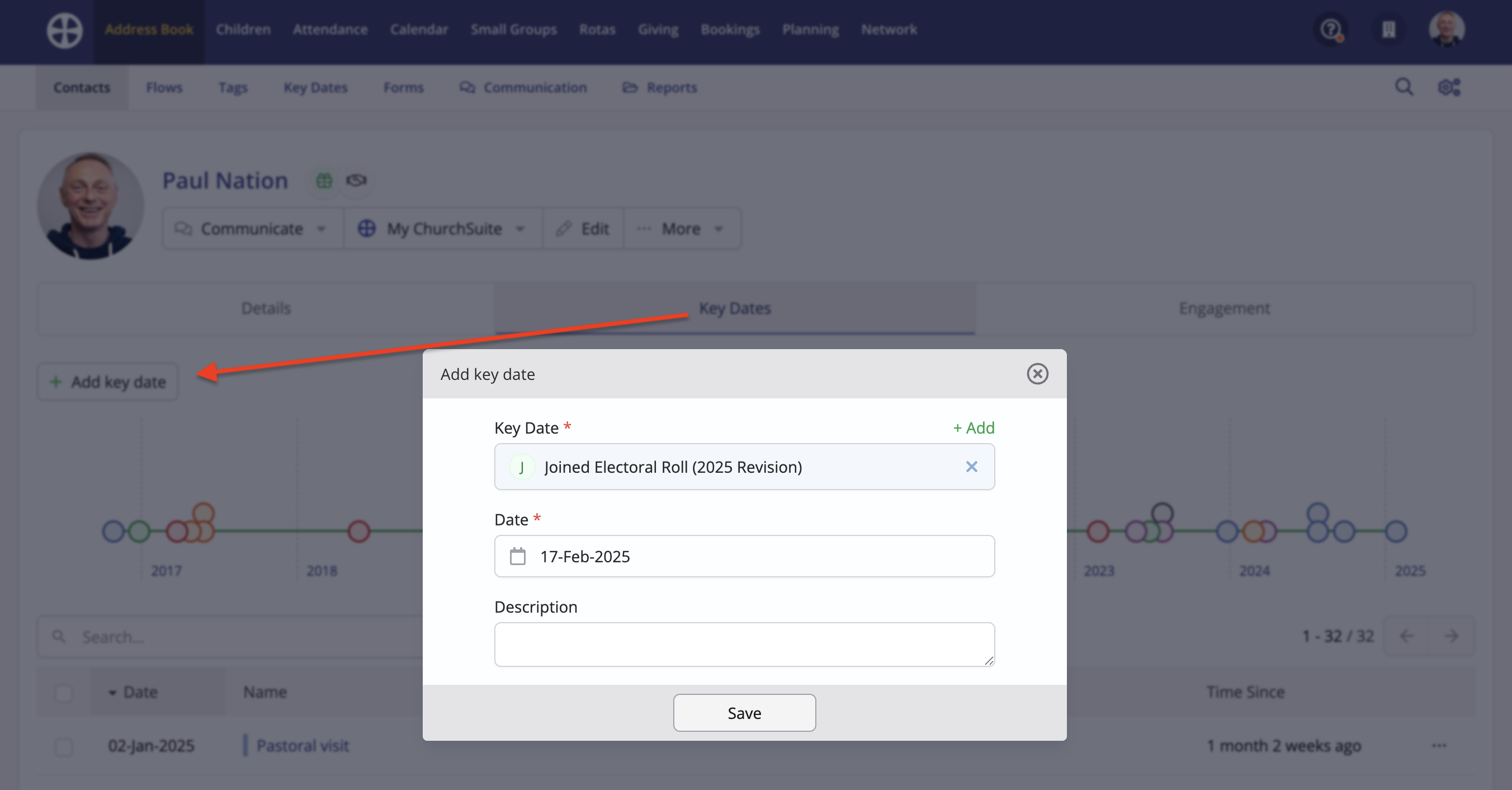Click the Edit button on the profile
This screenshot has width=1512, height=790.
[x=583, y=228]
